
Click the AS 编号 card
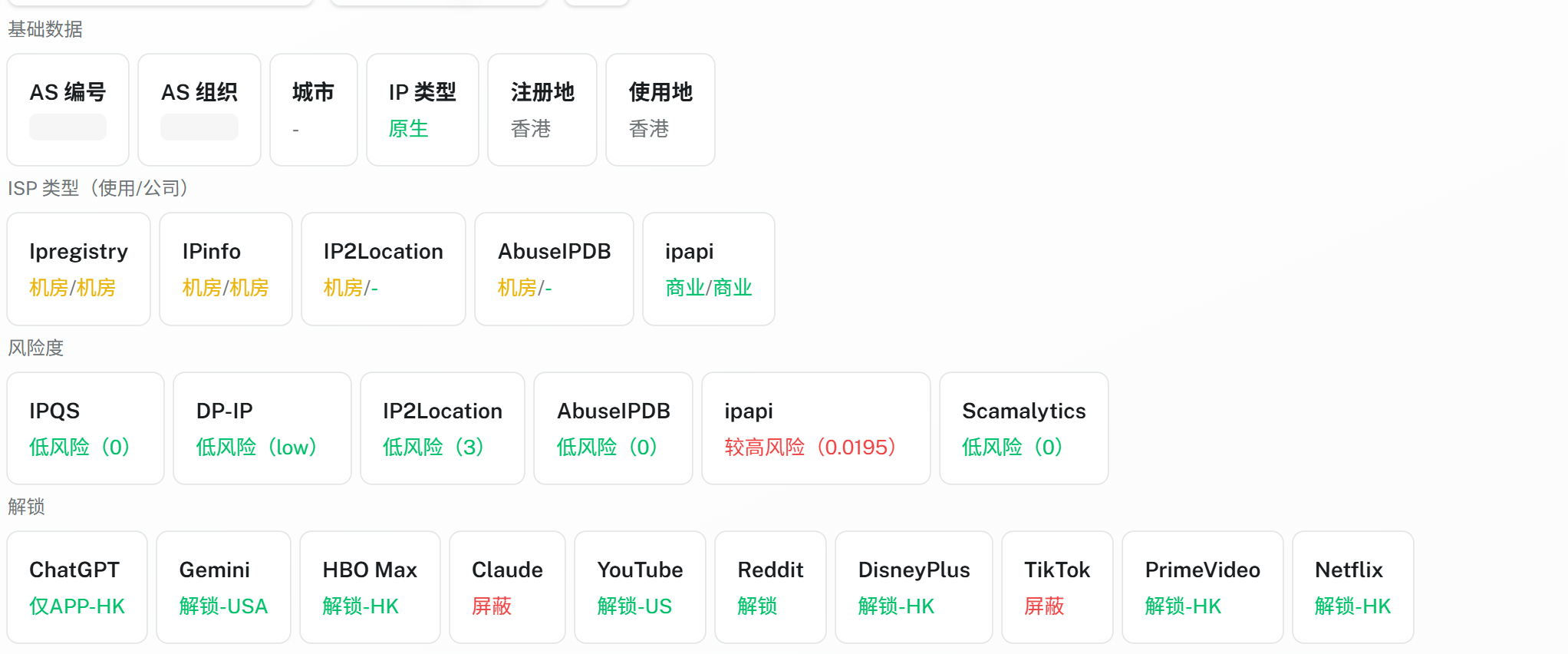click(x=68, y=110)
